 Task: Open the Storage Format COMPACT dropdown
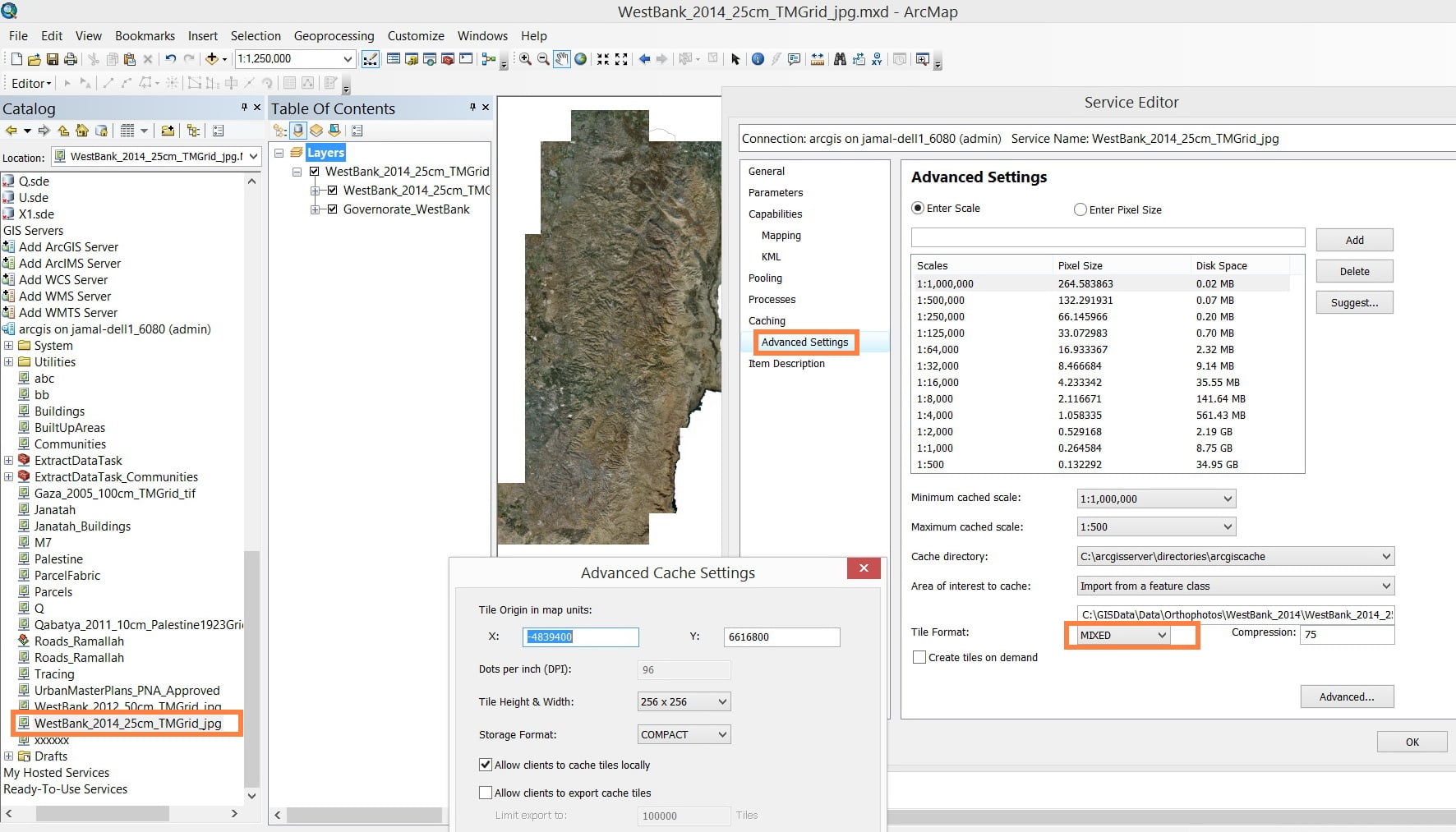[684, 734]
